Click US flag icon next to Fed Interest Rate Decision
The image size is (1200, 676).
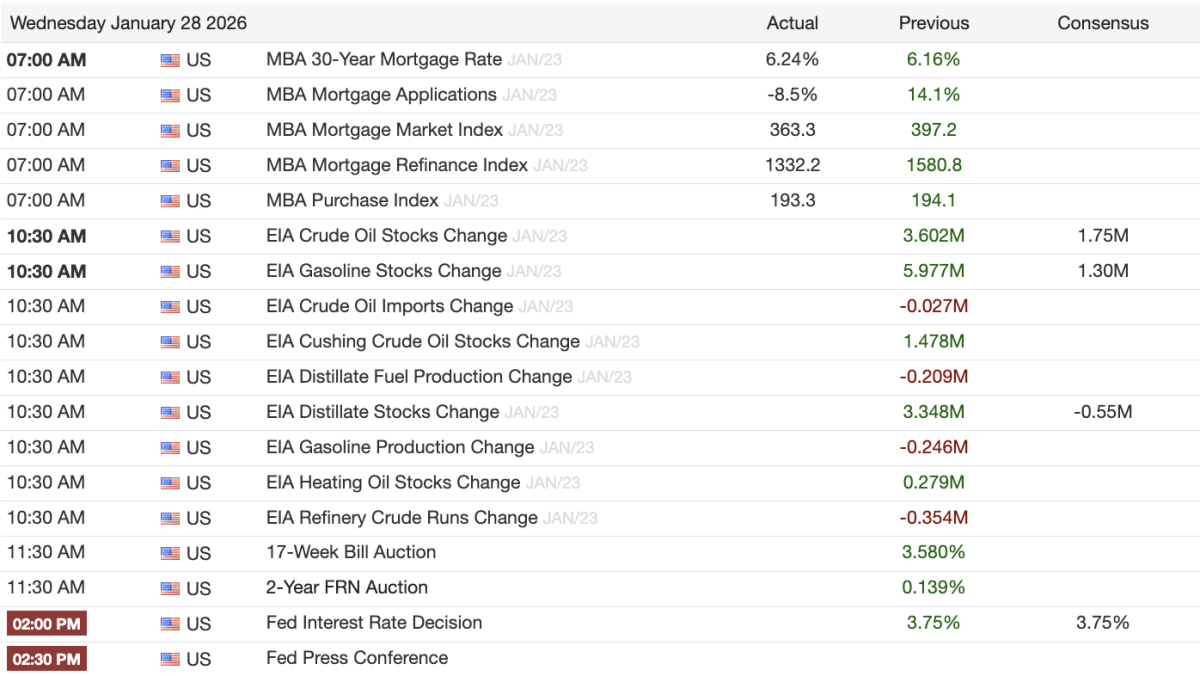[170, 624]
